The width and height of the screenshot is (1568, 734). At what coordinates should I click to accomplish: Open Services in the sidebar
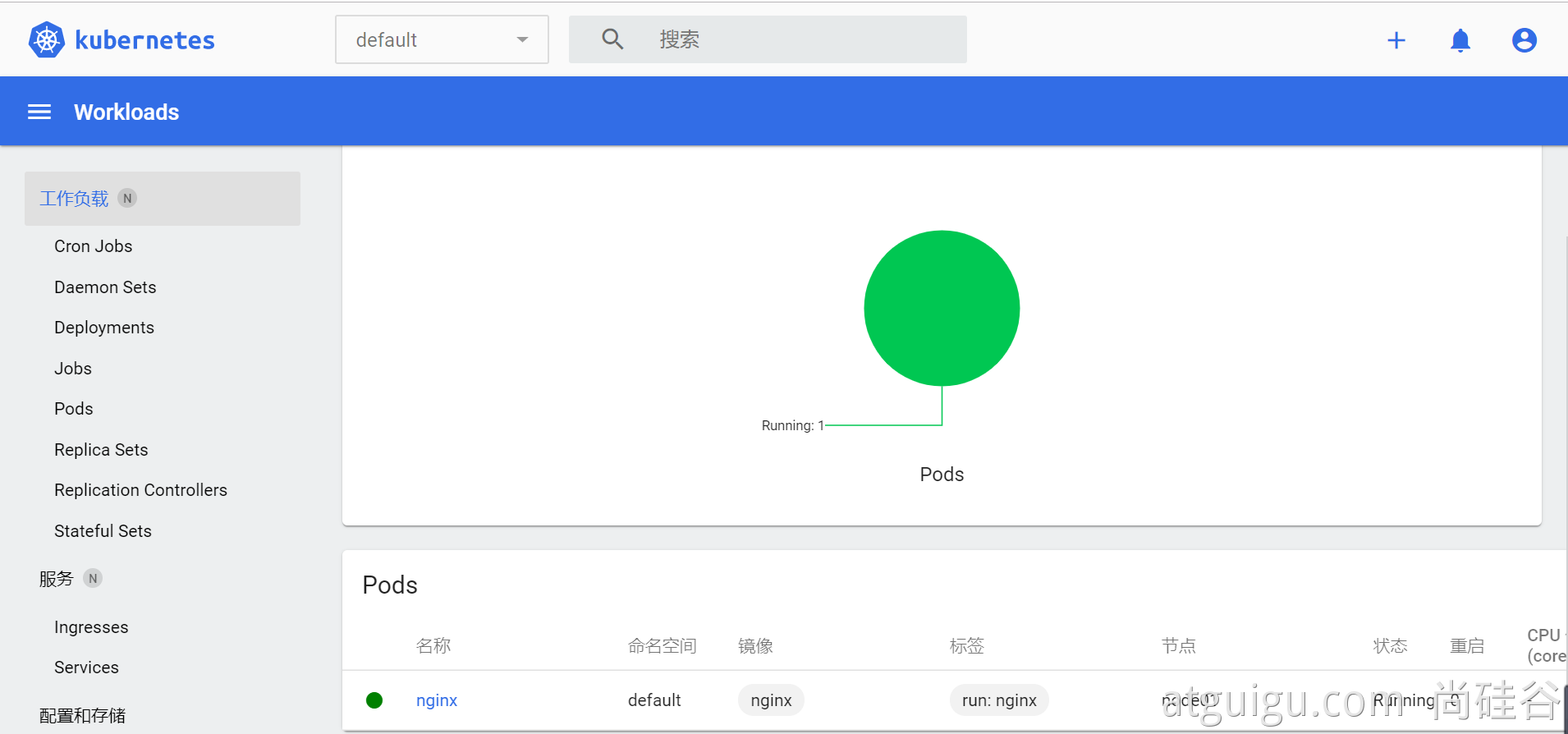[87, 667]
